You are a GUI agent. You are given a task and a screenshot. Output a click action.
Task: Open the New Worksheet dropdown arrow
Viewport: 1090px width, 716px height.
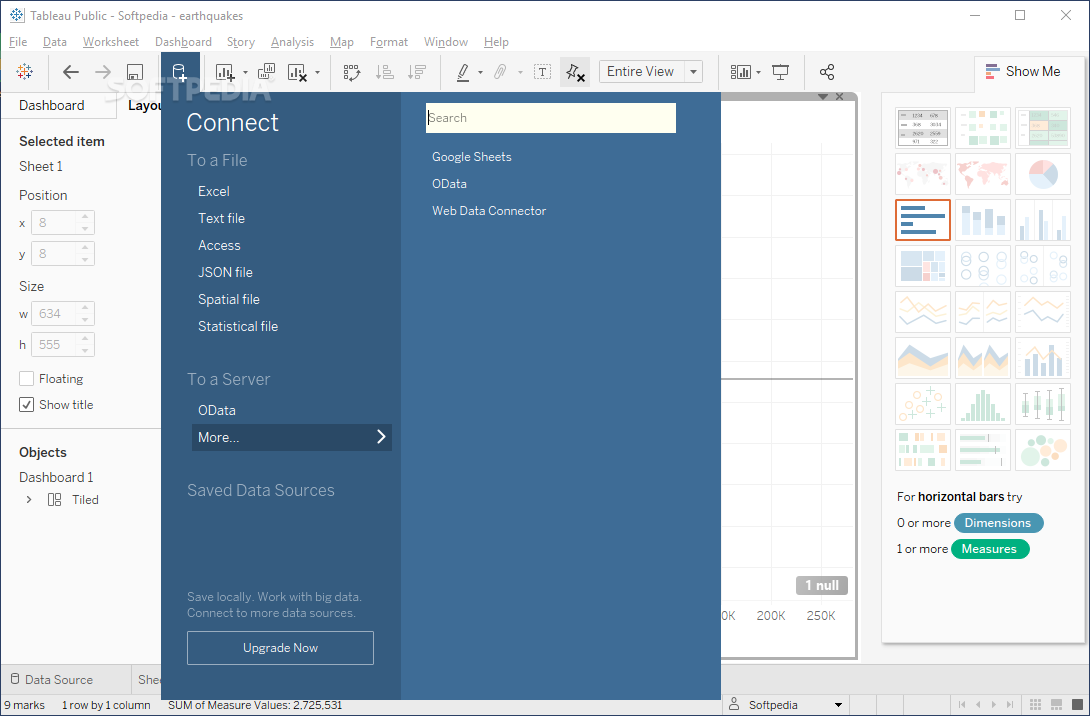click(245, 72)
